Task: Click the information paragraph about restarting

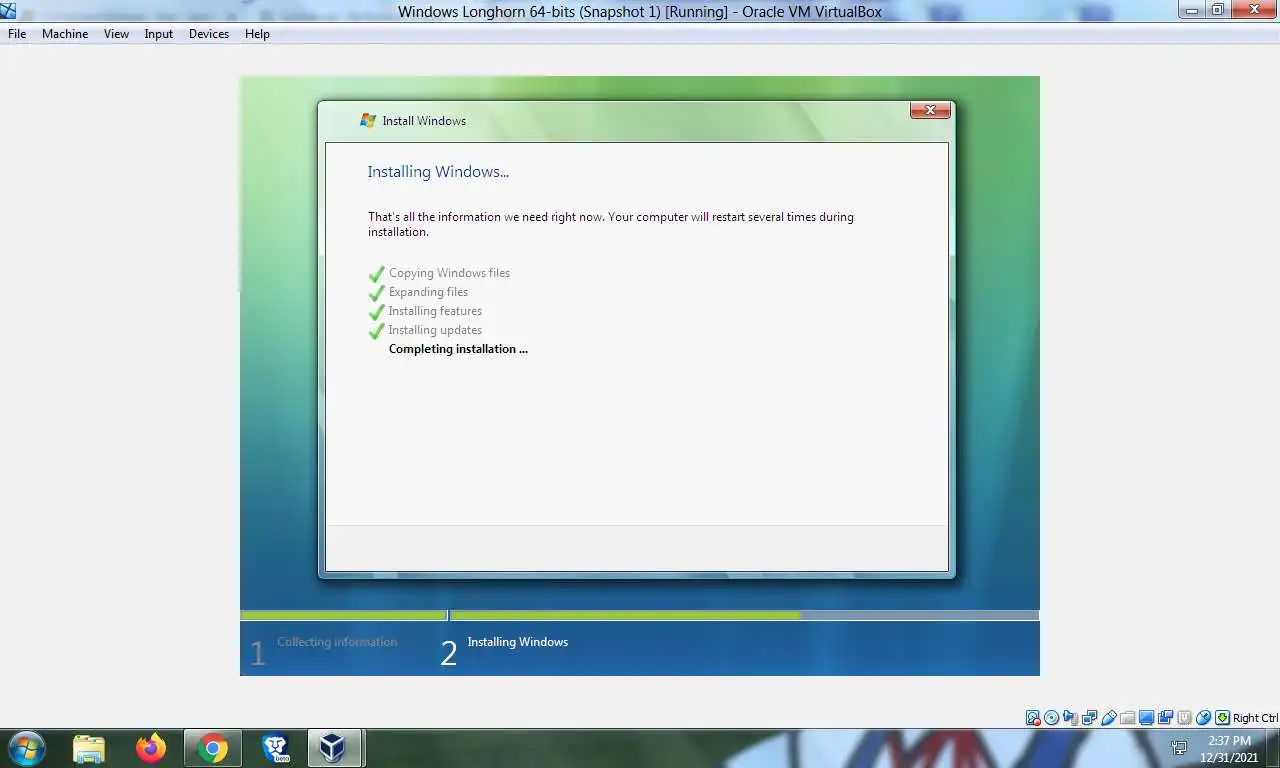Action: click(610, 224)
